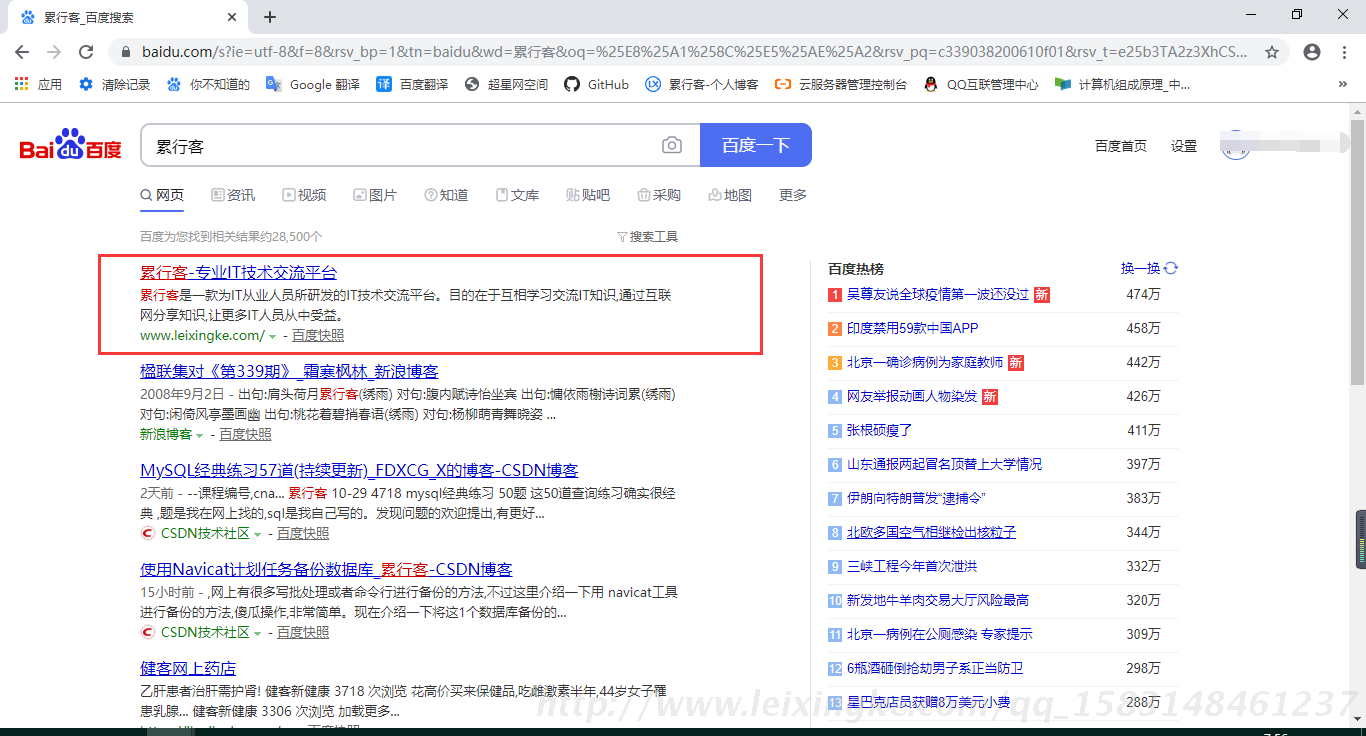1366x736 pixels.
Task: Click the browser Forward arrow
Action: 54,51
